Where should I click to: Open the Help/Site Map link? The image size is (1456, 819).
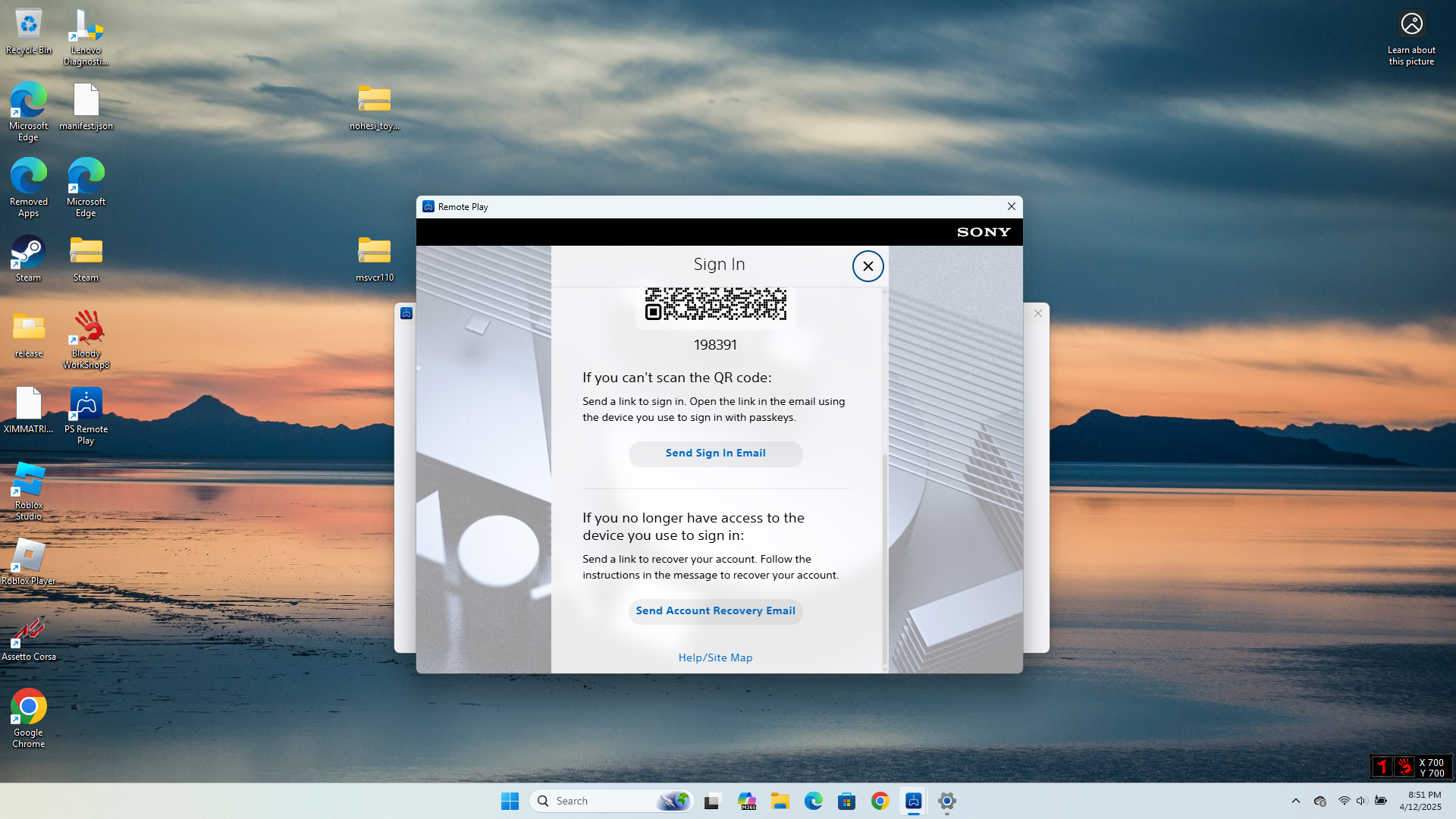coord(715,657)
